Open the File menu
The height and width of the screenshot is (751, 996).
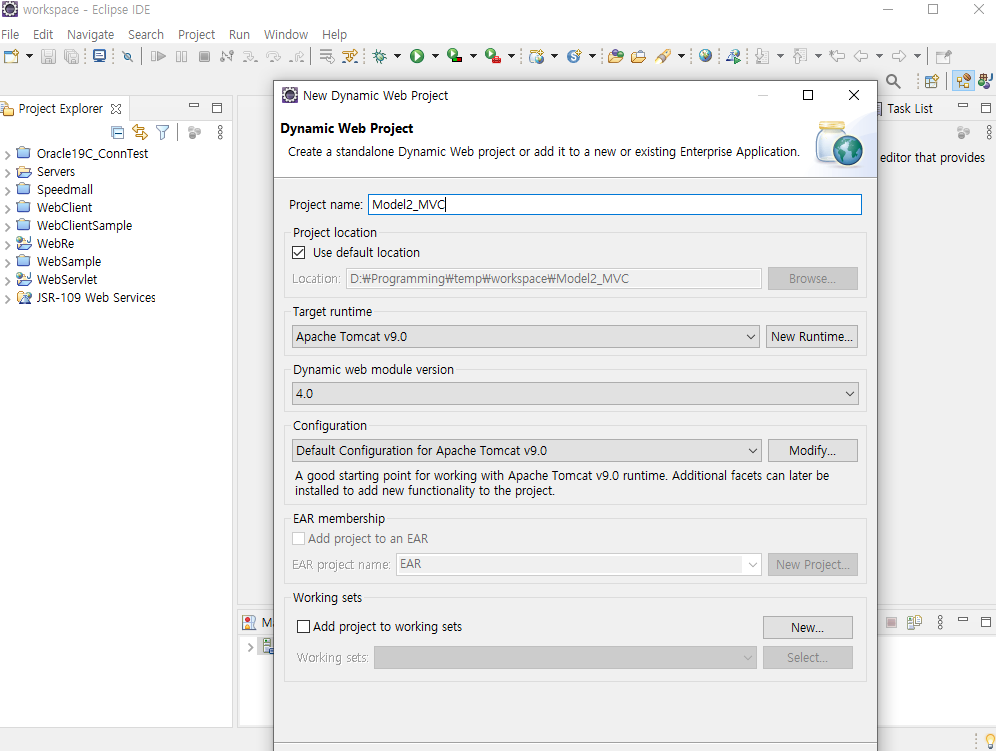click(x=10, y=34)
